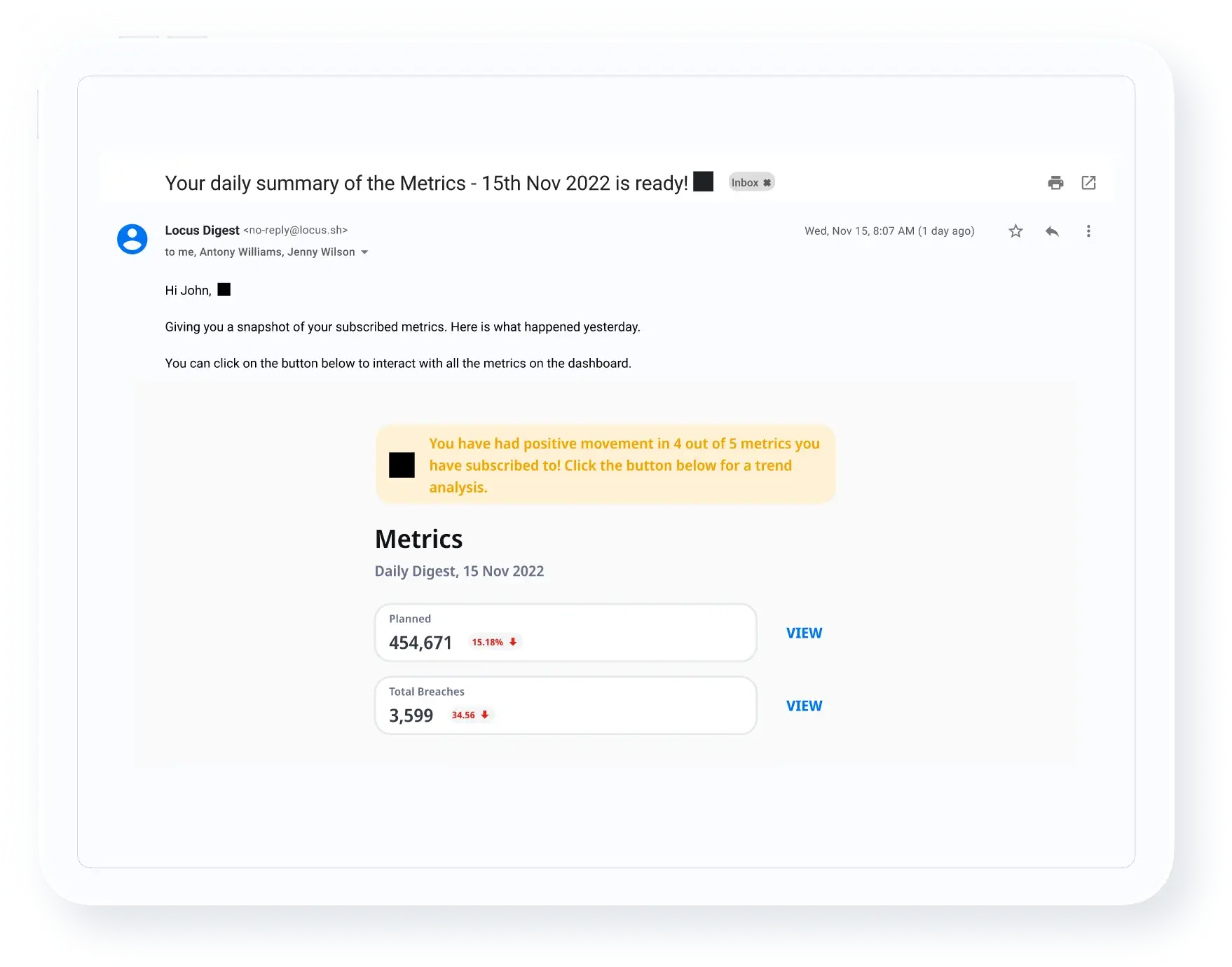Click the 34.56 down-trend badge
The height and width of the screenshot is (967, 1232).
[x=470, y=715]
